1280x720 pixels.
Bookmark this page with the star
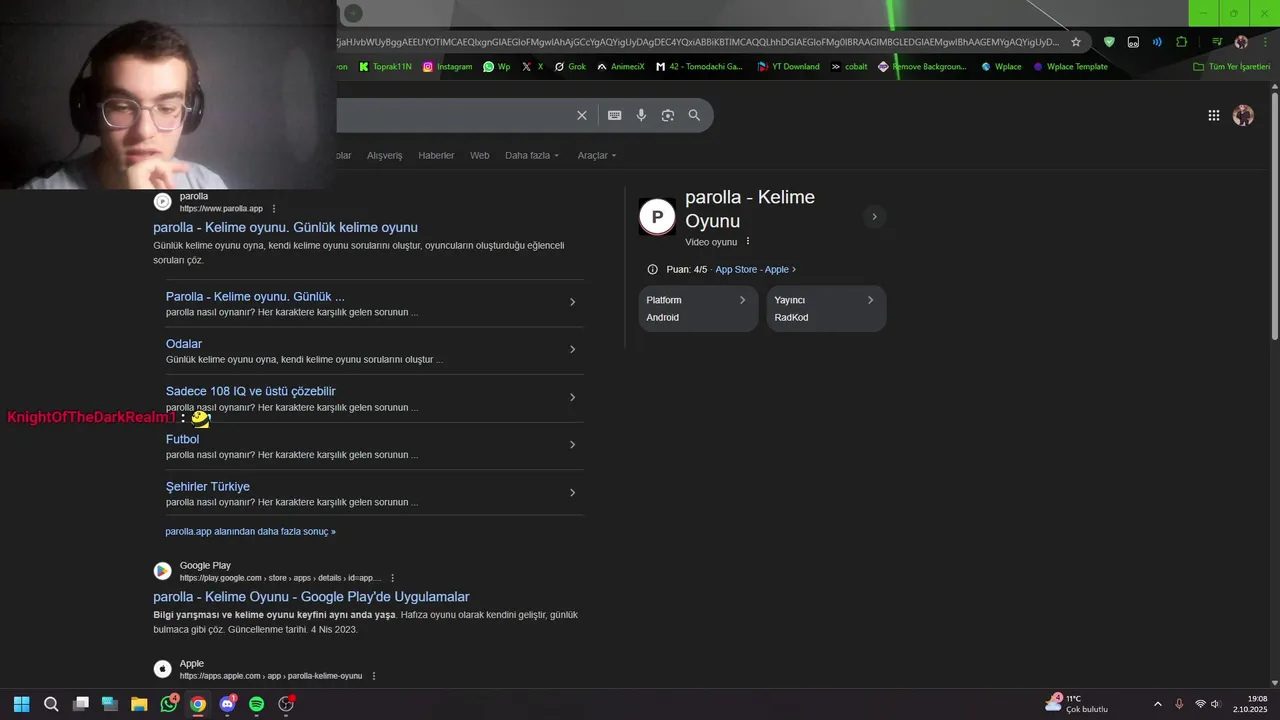[x=1076, y=42]
